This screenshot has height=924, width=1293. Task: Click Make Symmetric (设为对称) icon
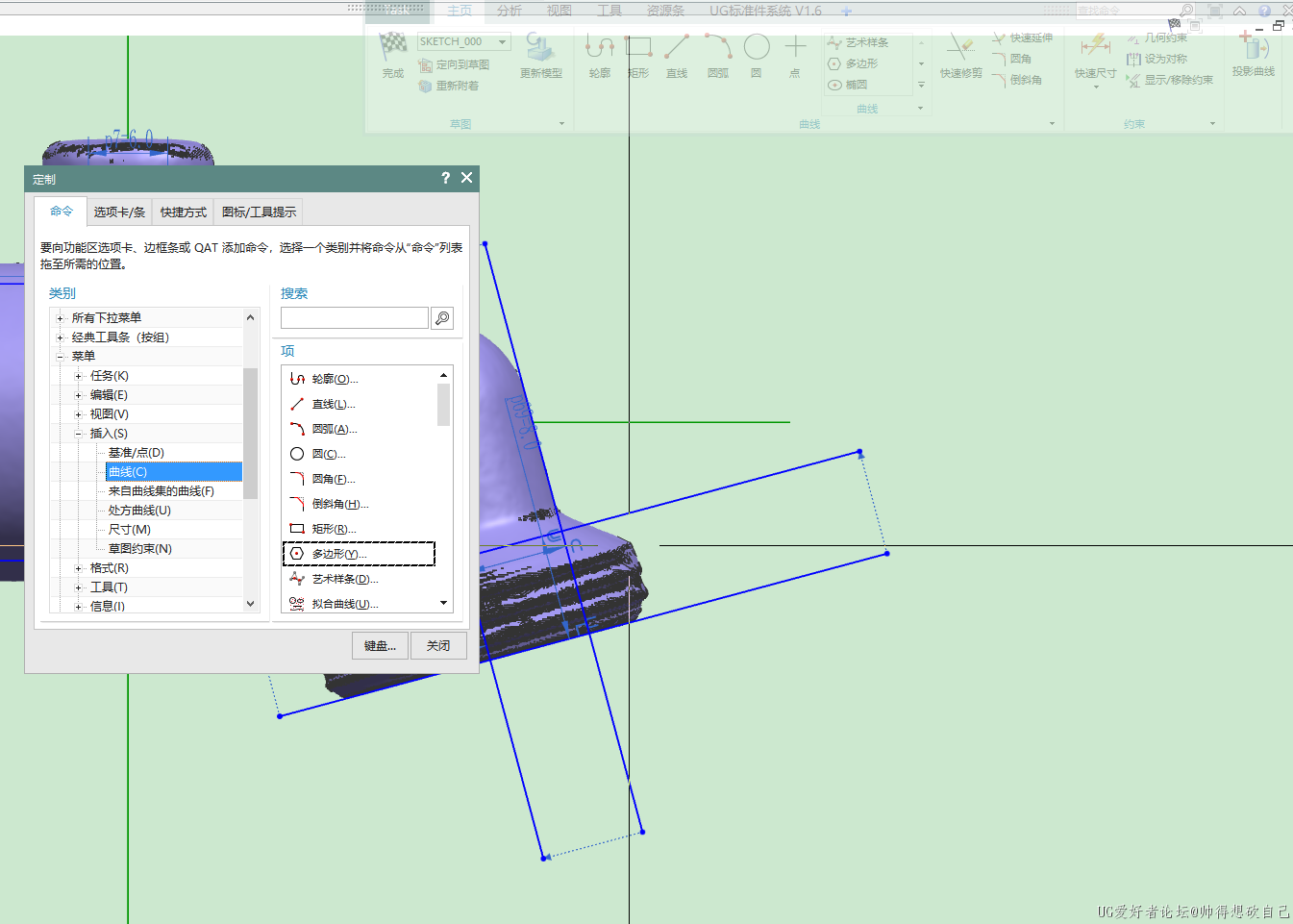(1133, 59)
